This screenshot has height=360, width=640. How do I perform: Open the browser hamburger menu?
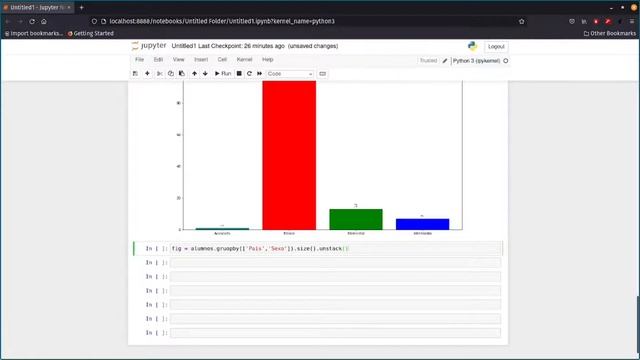tap(632, 21)
